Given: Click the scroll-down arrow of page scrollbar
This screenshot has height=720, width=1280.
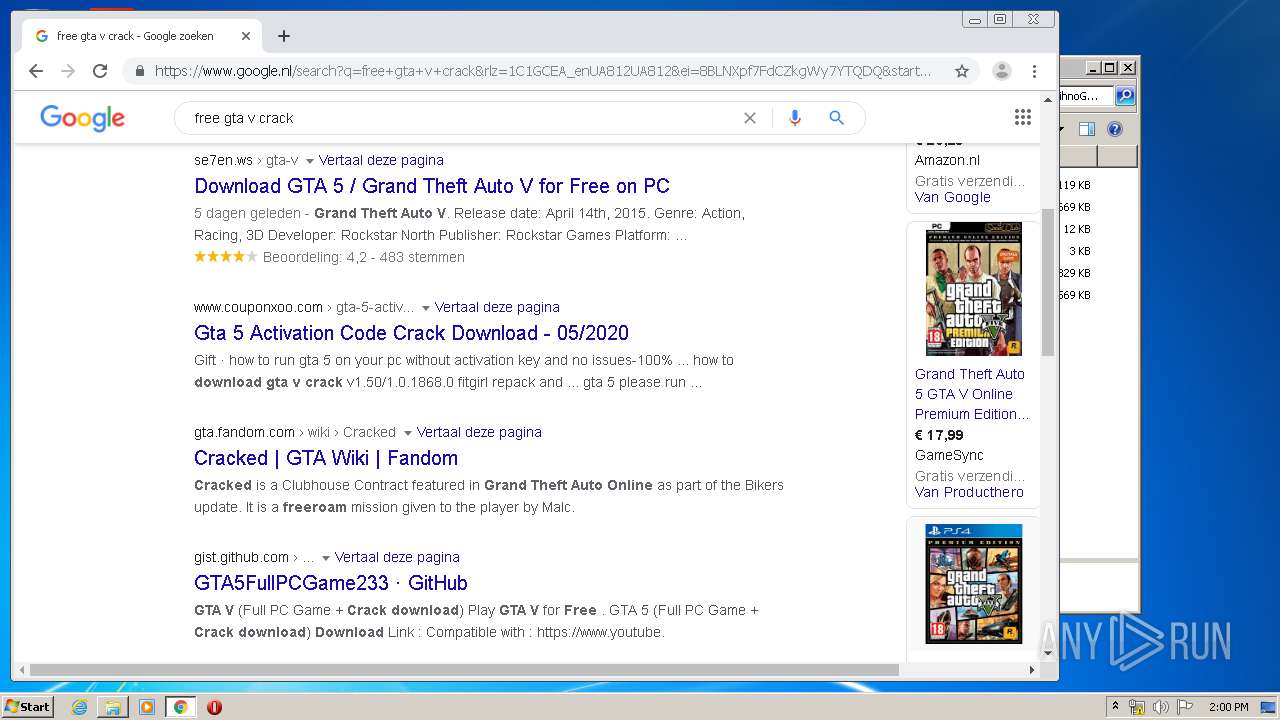Looking at the screenshot, I should pyautogui.click(x=1048, y=653).
